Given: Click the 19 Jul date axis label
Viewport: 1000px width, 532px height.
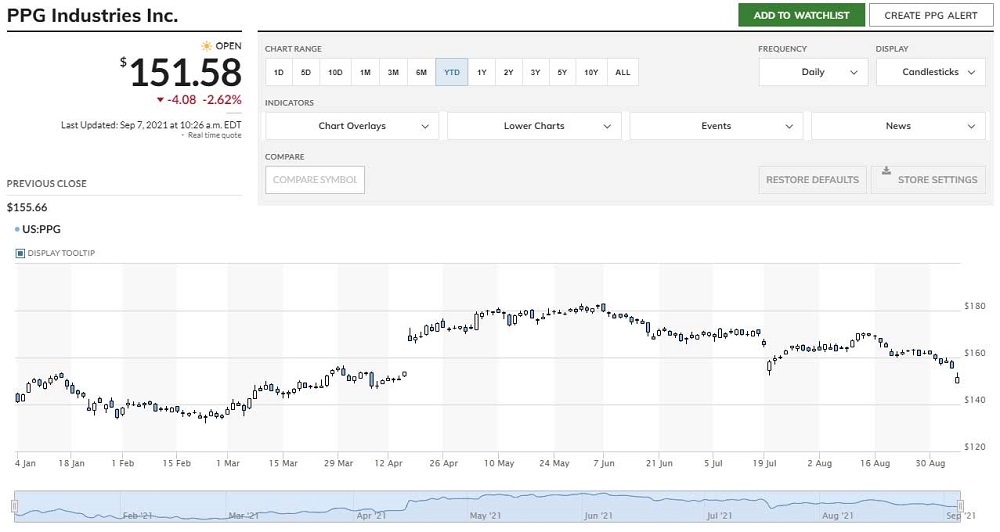Looking at the screenshot, I should click(x=764, y=463).
